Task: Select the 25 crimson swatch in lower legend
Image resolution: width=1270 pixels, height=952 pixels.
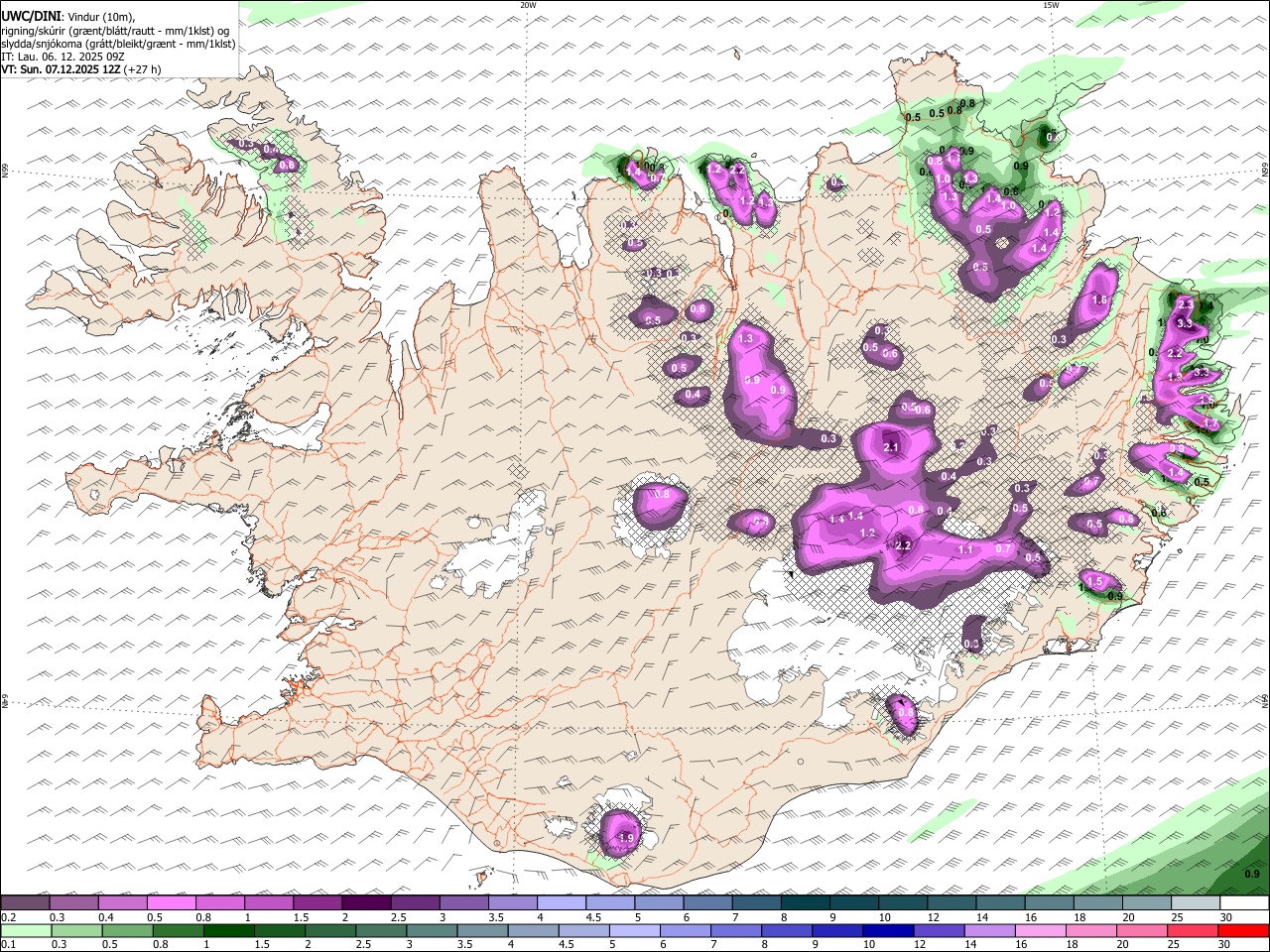Action: point(1193,930)
